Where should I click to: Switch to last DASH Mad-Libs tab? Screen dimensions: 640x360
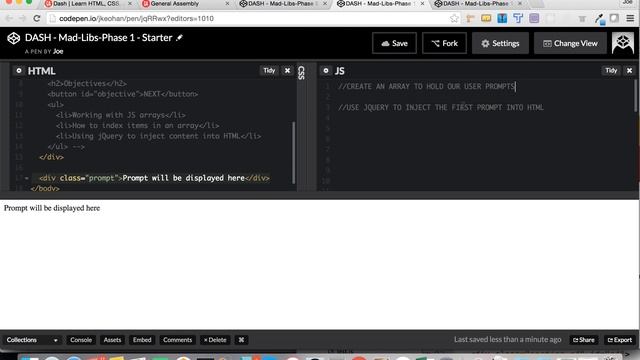pos(476,4)
